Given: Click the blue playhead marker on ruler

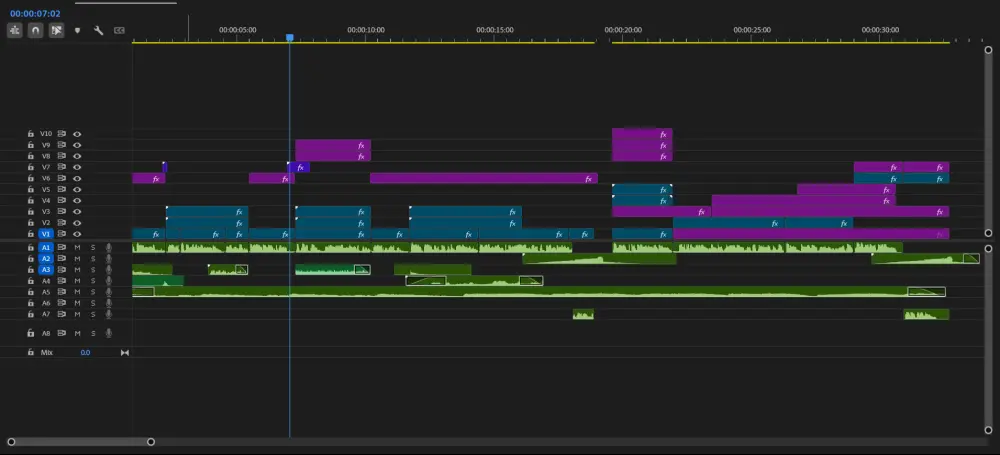Looking at the screenshot, I should pyautogui.click(x=290, y=38).
